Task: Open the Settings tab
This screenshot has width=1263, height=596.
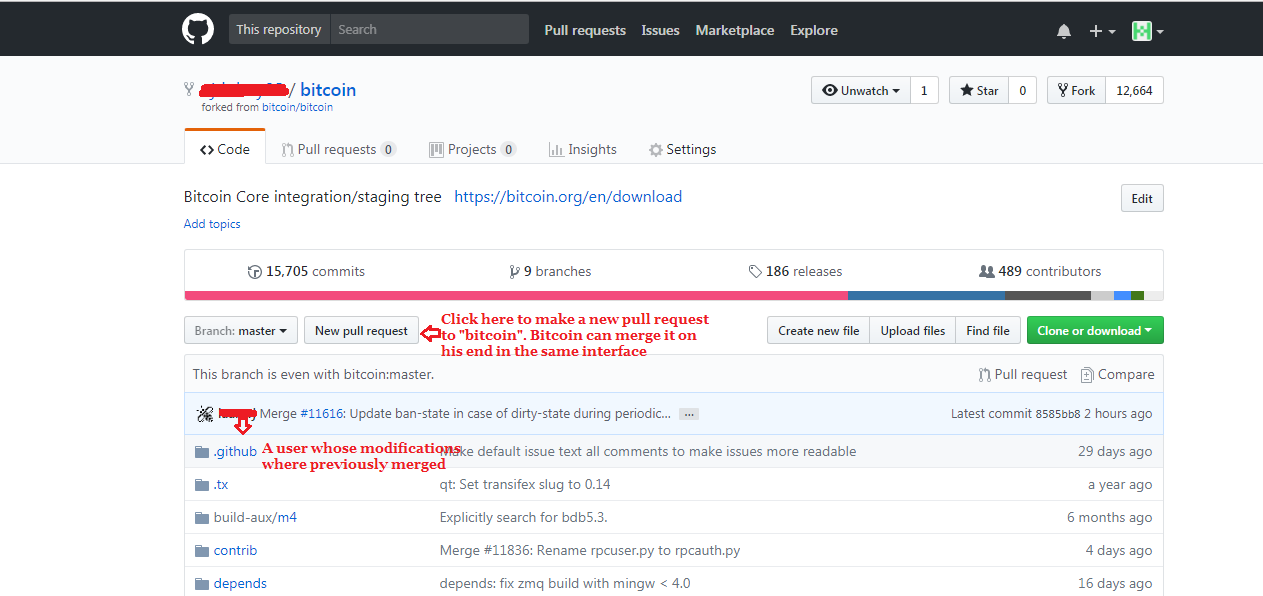Action: point(682,150)
